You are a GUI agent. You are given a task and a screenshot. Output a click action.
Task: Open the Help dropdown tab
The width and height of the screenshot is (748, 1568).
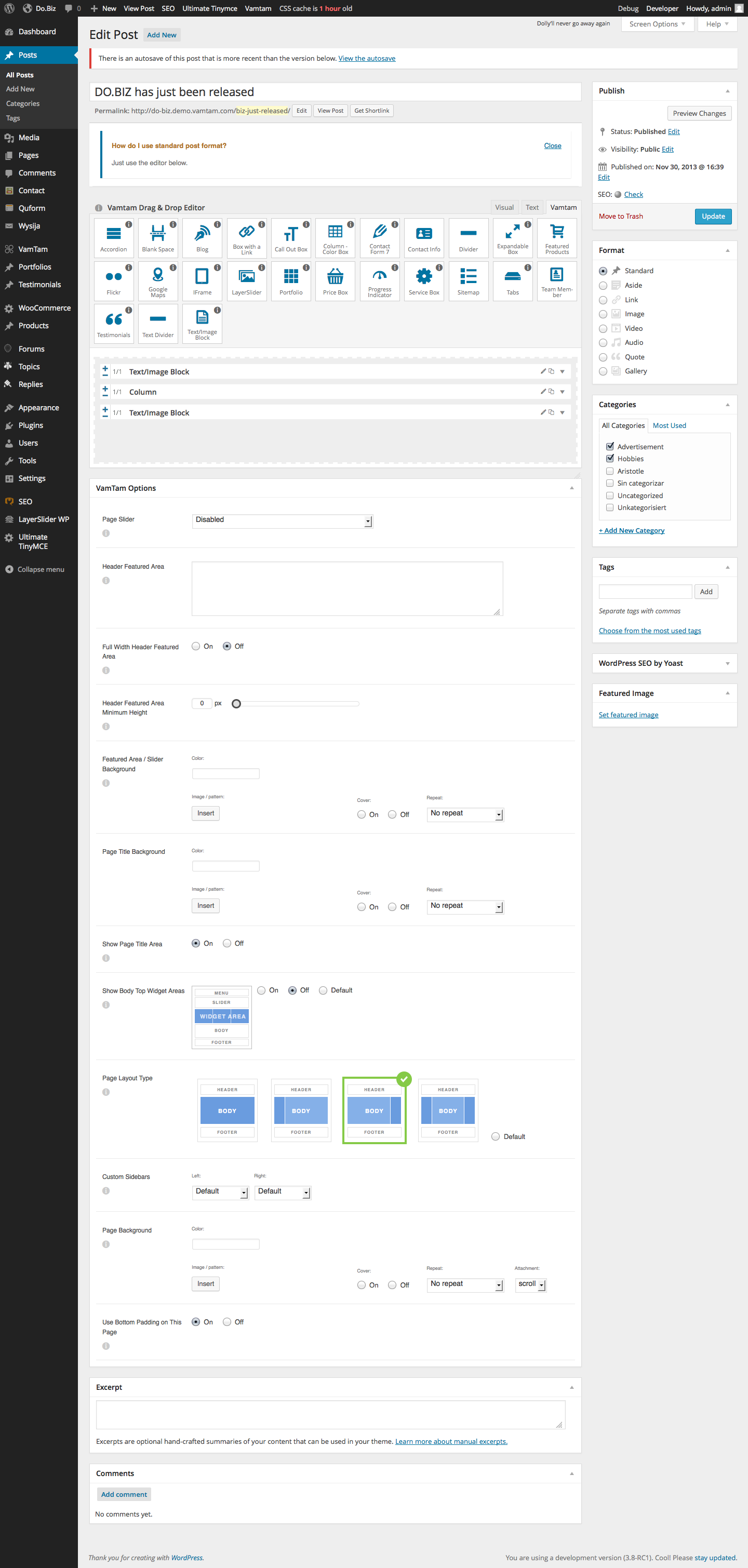[x=717, y=24]
